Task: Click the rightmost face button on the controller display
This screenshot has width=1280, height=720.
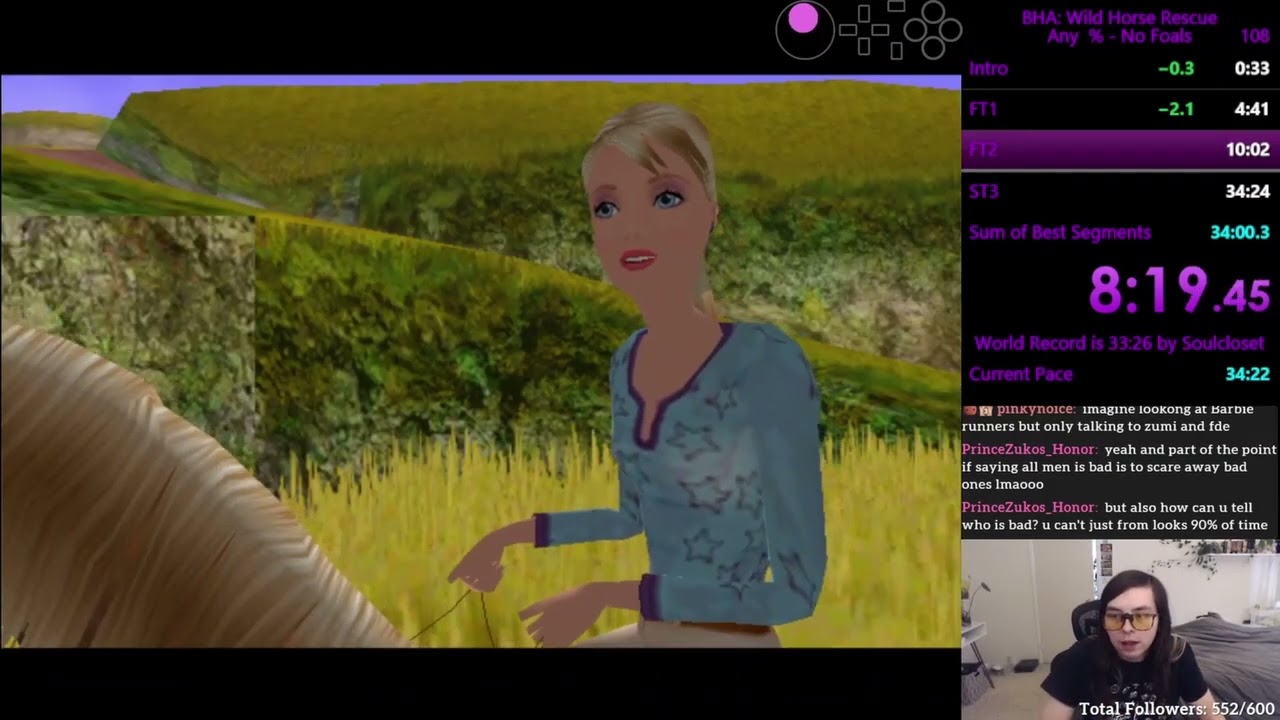Action: pyautogui.click(x=951, y=29)
